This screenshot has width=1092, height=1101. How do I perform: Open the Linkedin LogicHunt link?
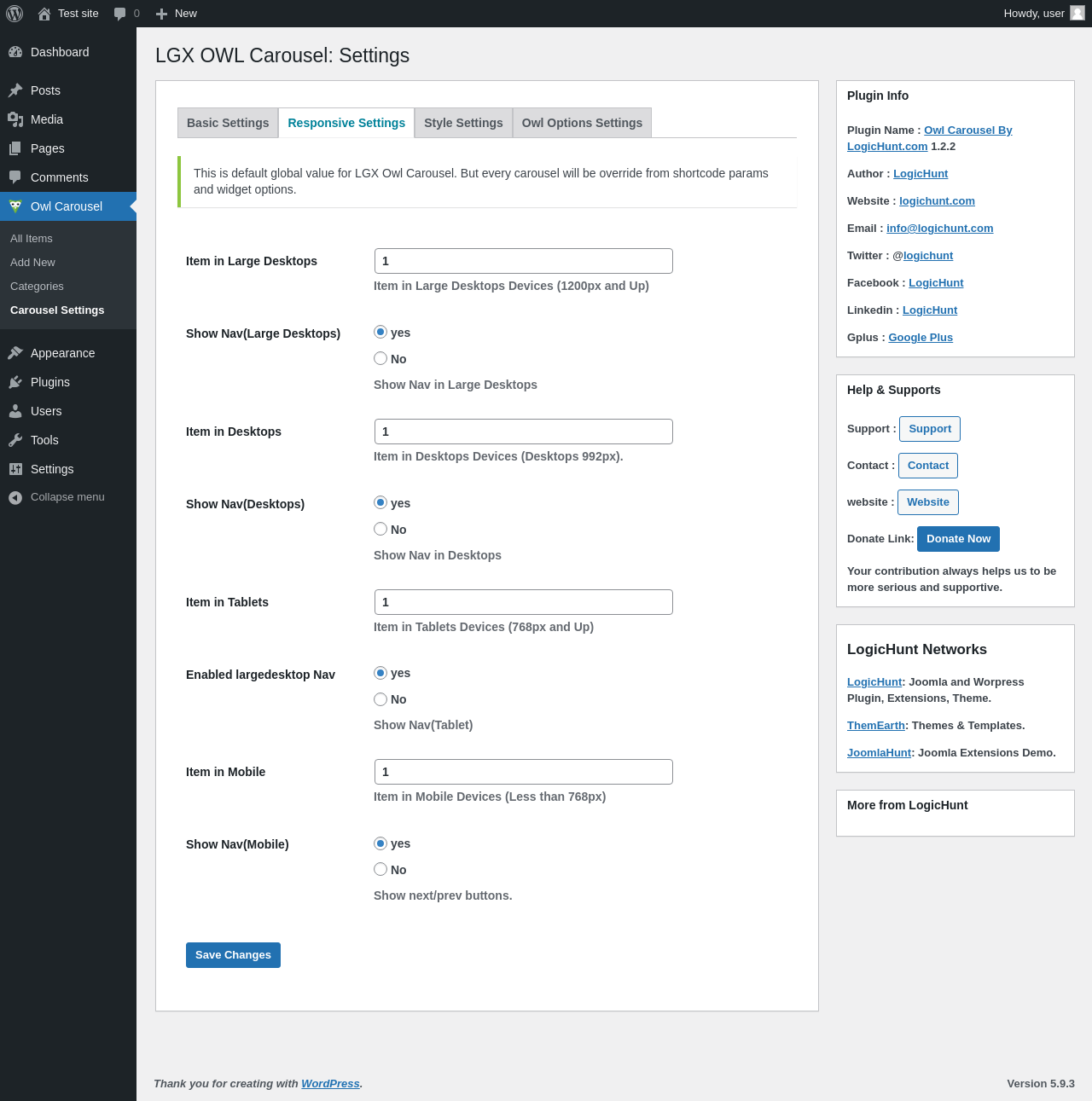(930, 310)
